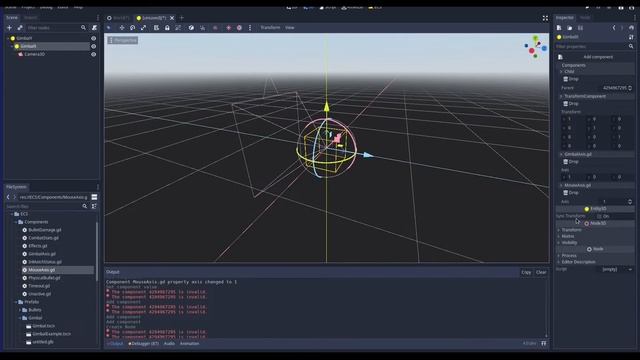
Task: Click the Clear button in Output panel
Action: coord(541,272)
